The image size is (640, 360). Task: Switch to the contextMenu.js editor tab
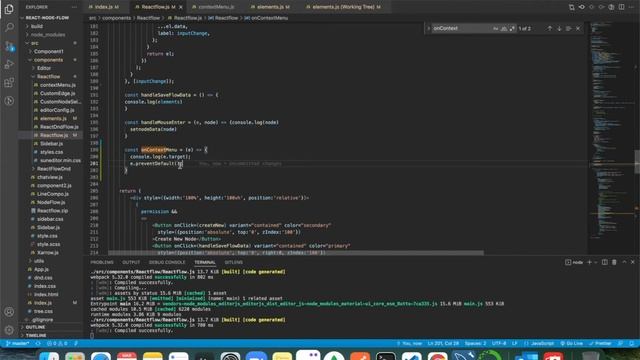(x=216, y=7)
